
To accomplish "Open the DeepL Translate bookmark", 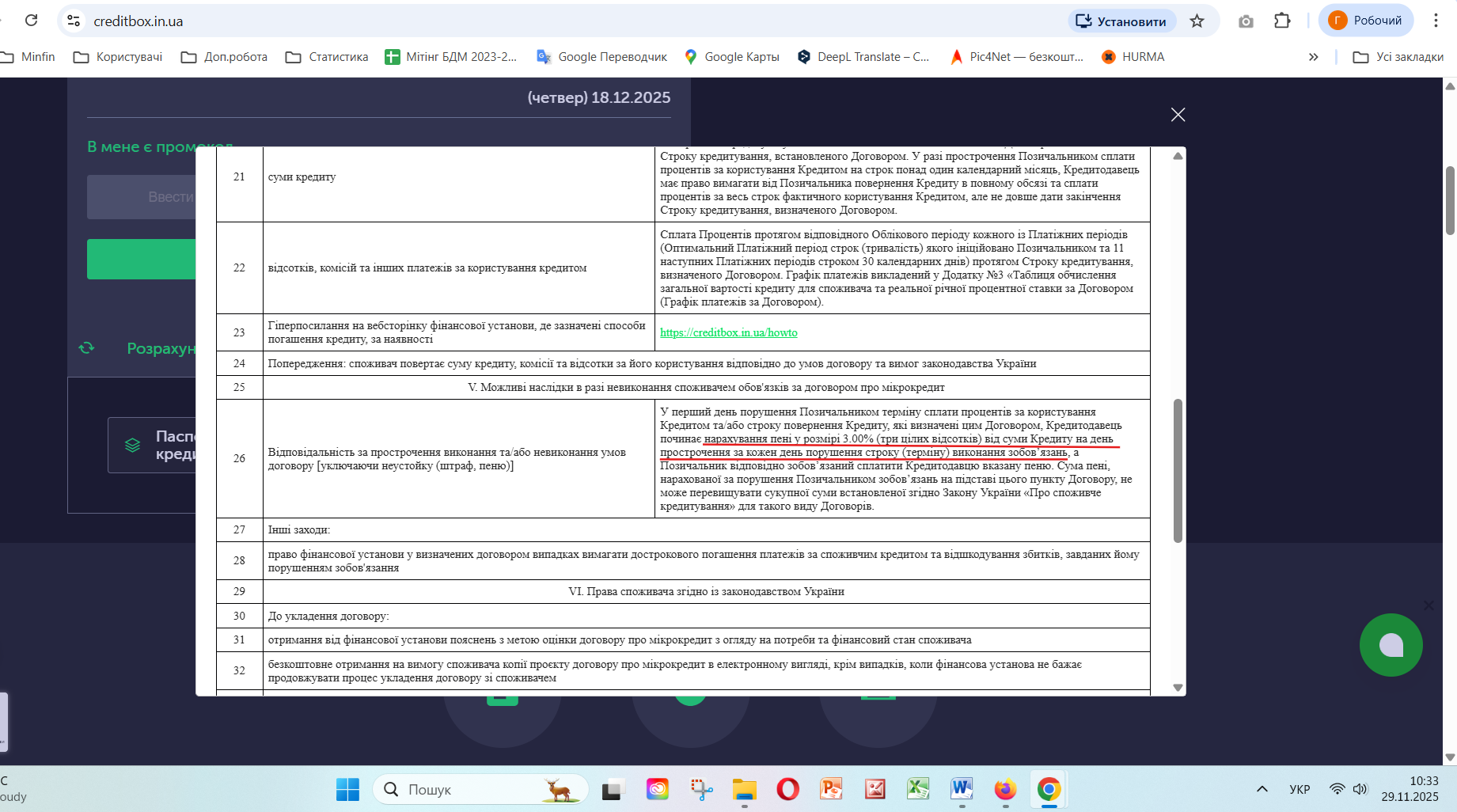I will [863, 57].
